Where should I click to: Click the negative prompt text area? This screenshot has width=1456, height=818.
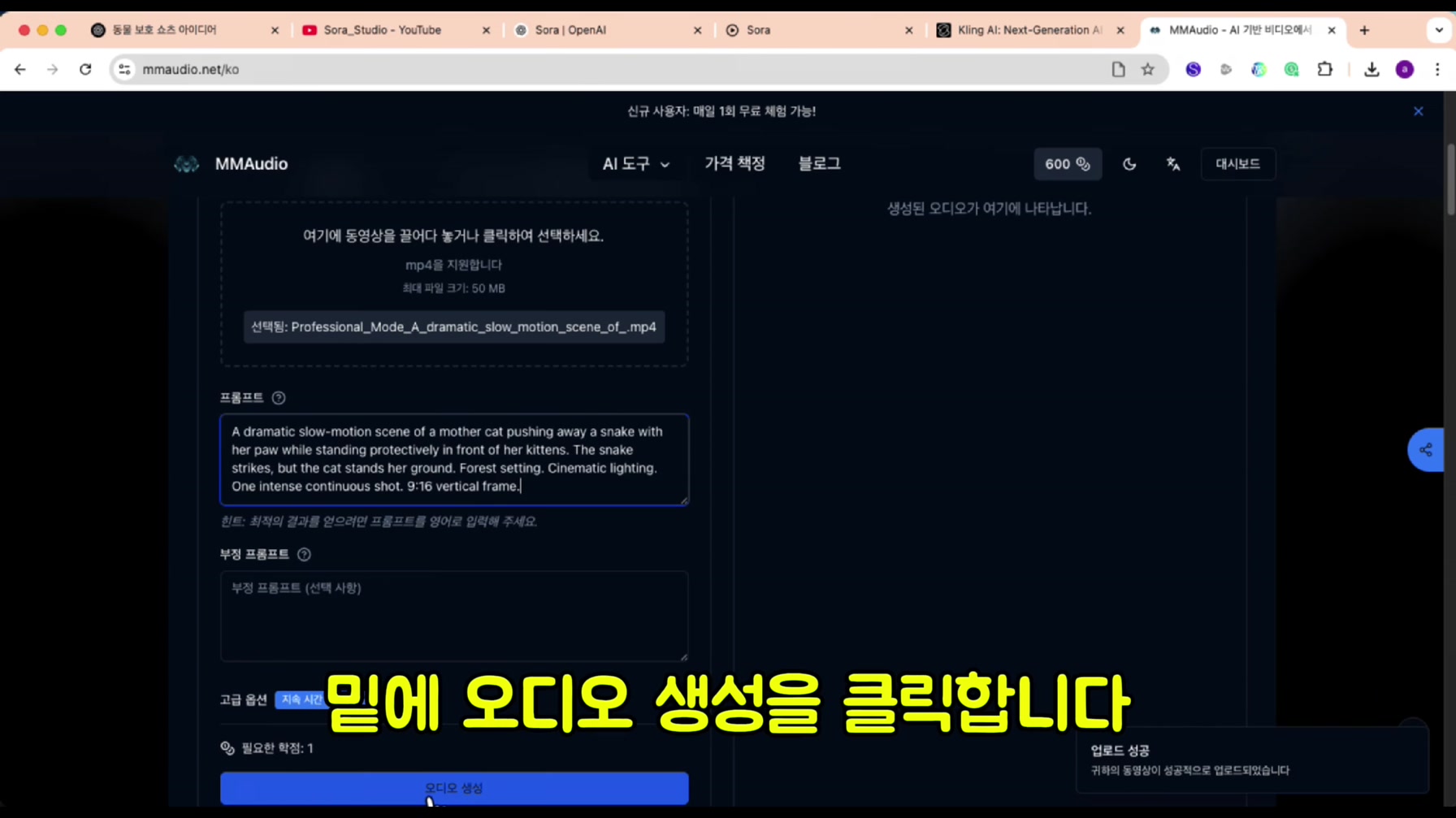click(x=454, y=616)
